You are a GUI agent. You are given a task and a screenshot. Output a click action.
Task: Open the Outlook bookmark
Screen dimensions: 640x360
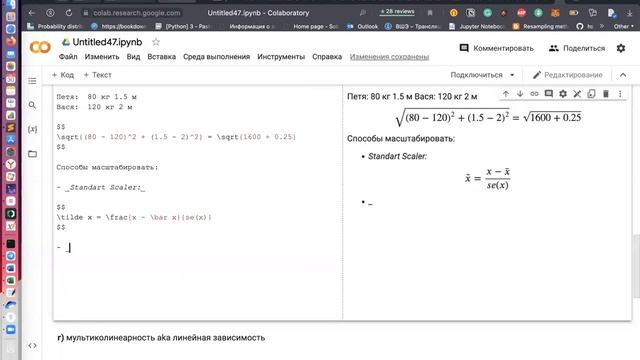[x=362, y=26]
